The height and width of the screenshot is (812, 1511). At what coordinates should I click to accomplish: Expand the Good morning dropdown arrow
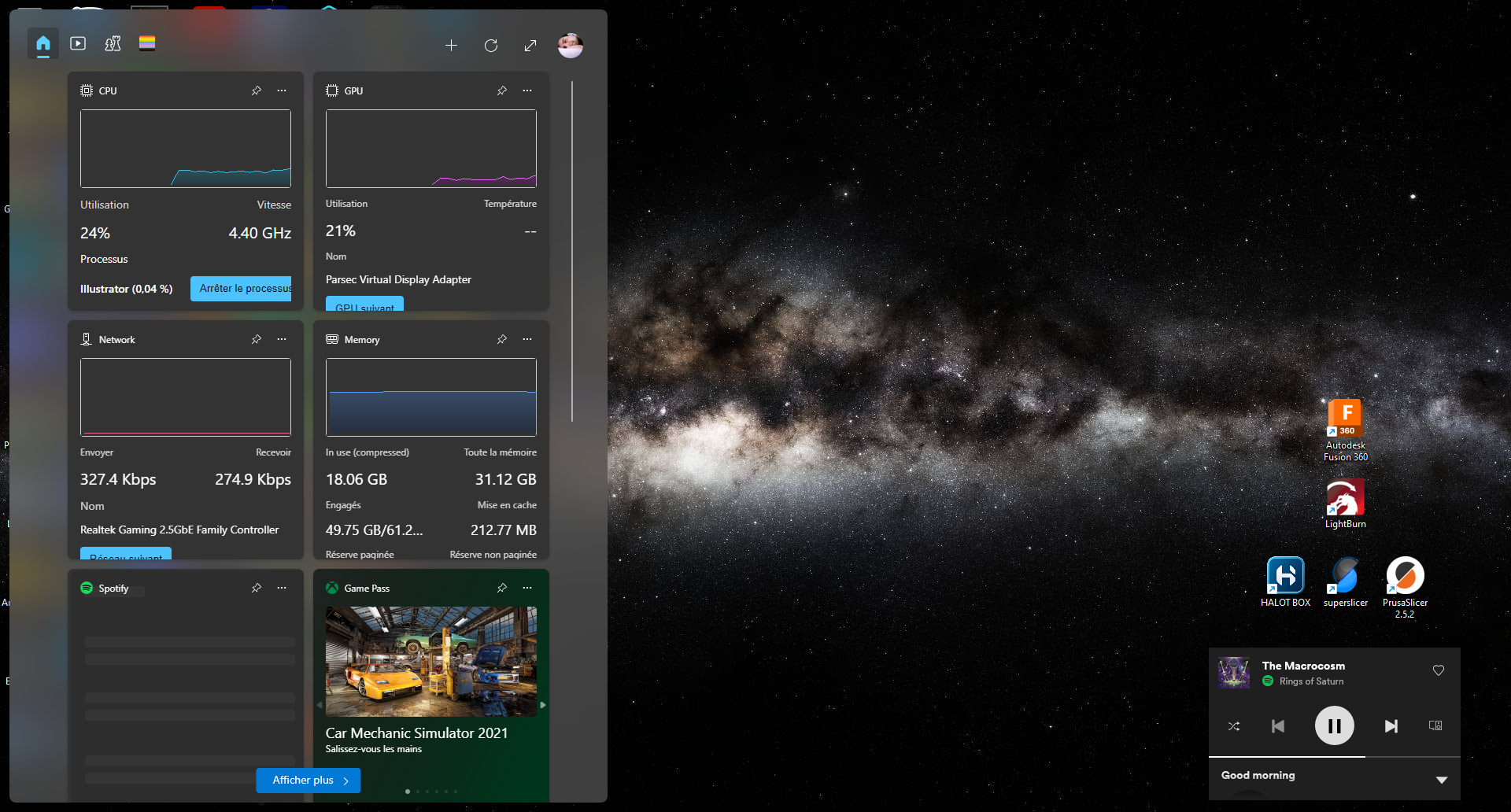point(1442,780)
